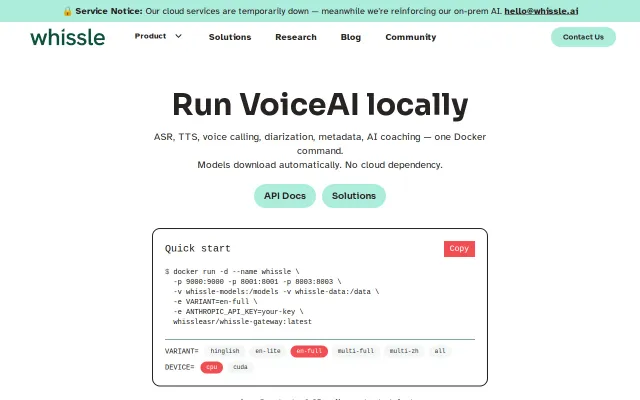Select the all variant
This screenshot has height=400, width=640.
click(440, 351)
